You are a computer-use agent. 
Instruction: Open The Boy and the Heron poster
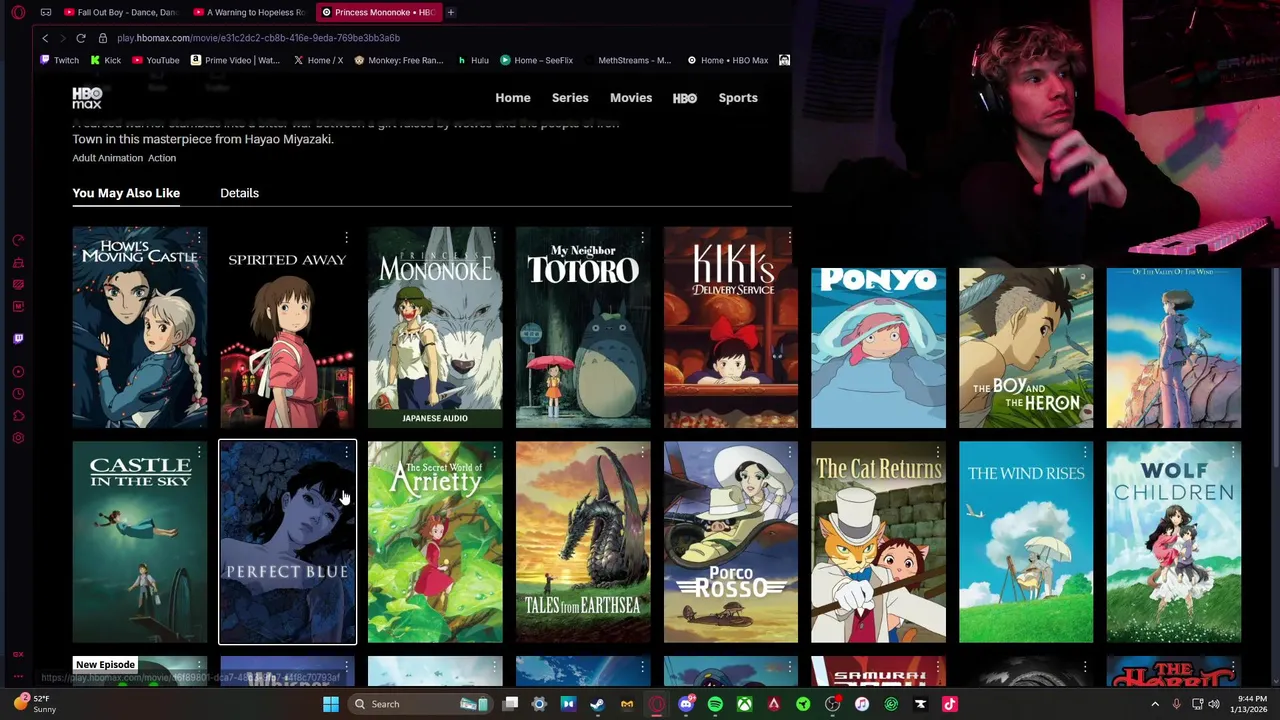click(1026, 347)
